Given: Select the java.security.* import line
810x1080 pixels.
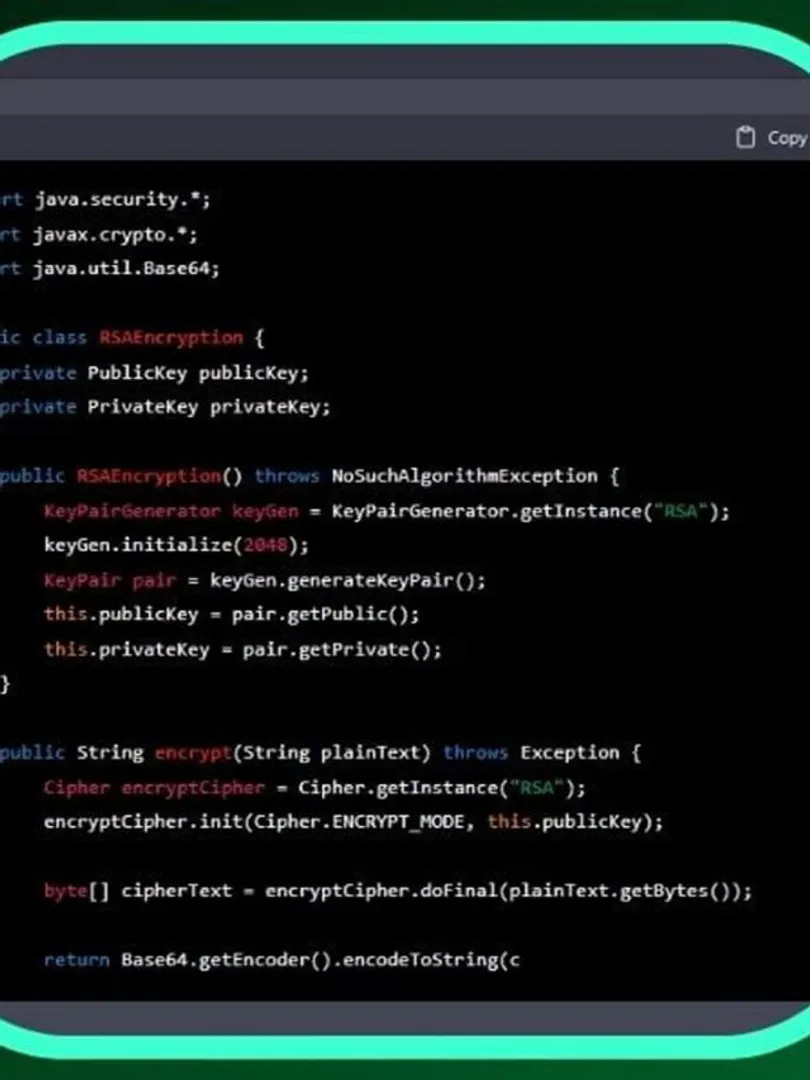Looking at the screenshot, I should (x=105, y=200).
